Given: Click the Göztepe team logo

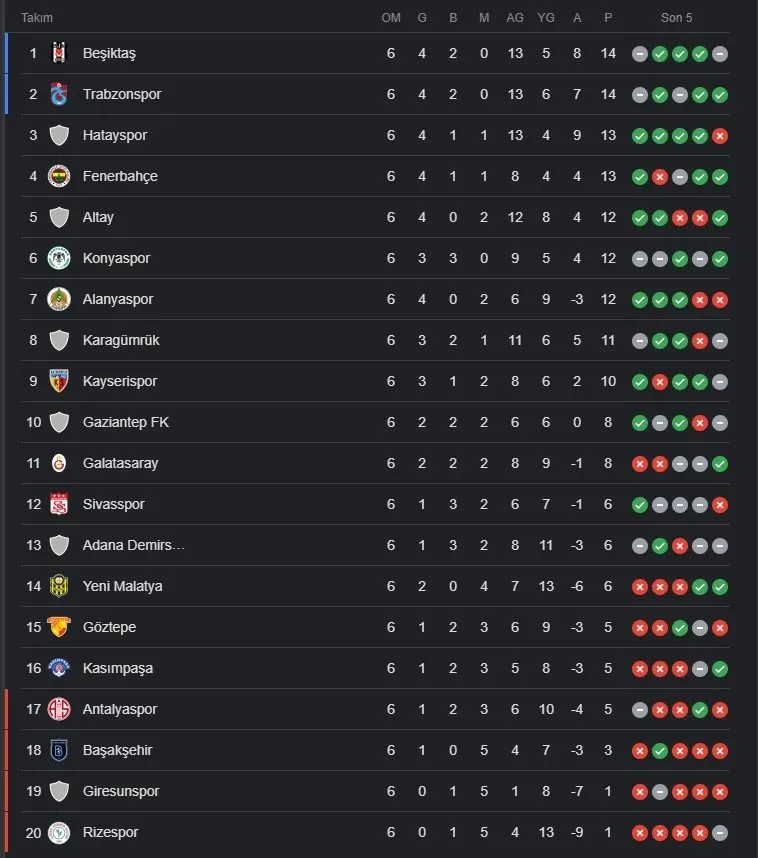Looking at the screenshot, I should [x=59, y=627].
